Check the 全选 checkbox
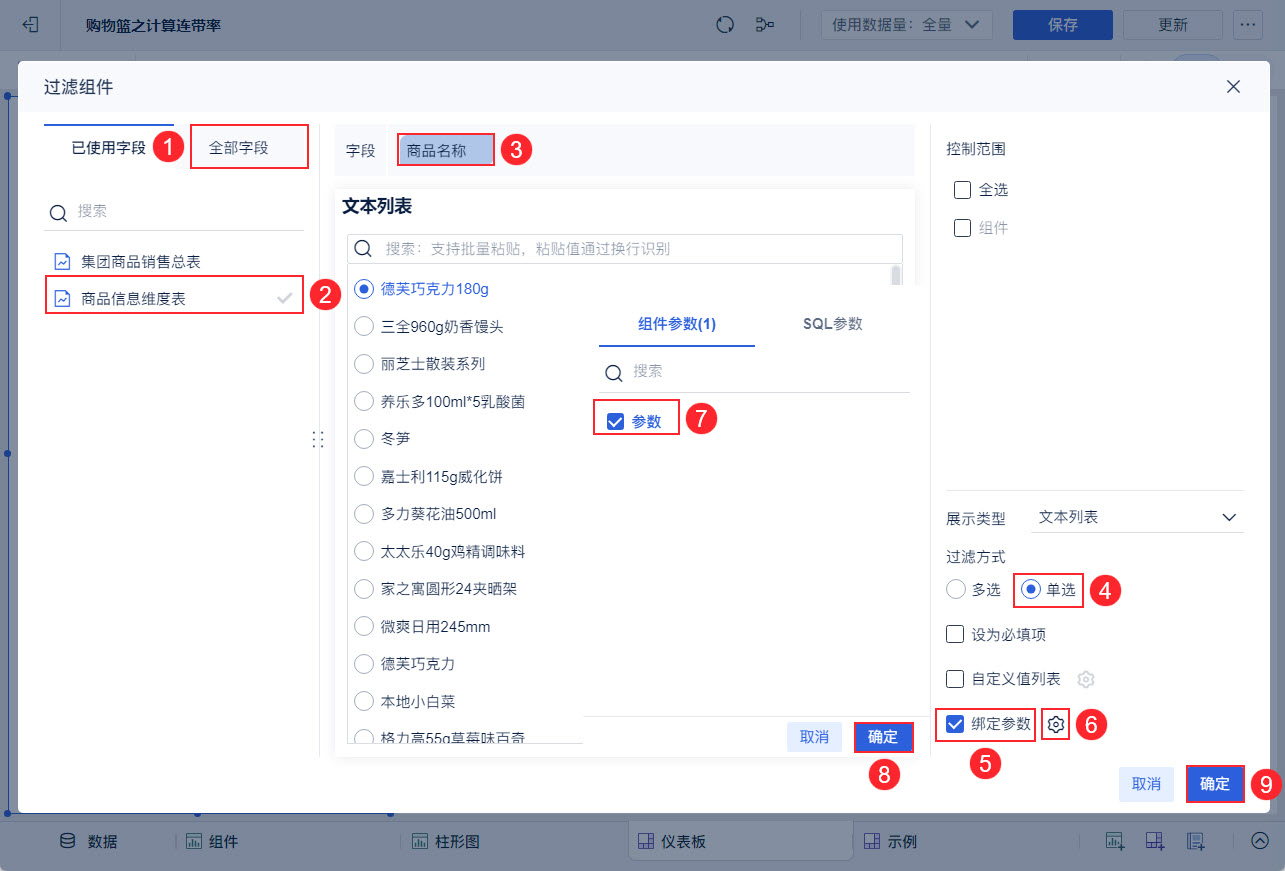Screen dimensions: 1285x871 pyautogui.click(x=963, y=190)
